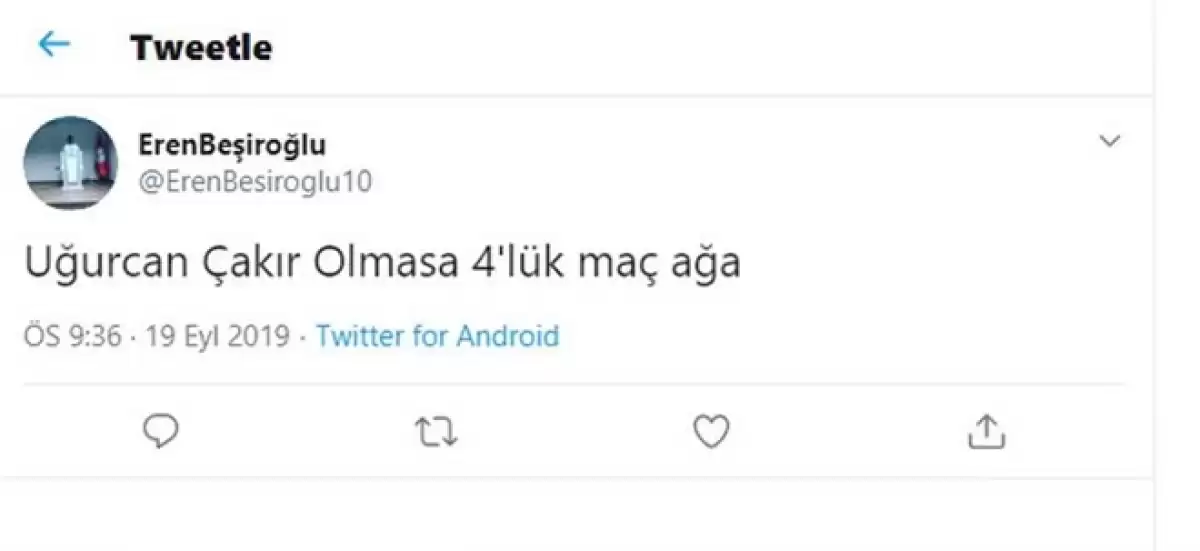Retweet the Uğurcan Çakır tweet
Viewport: 1200px width, 551px height.
click(436, 431)
